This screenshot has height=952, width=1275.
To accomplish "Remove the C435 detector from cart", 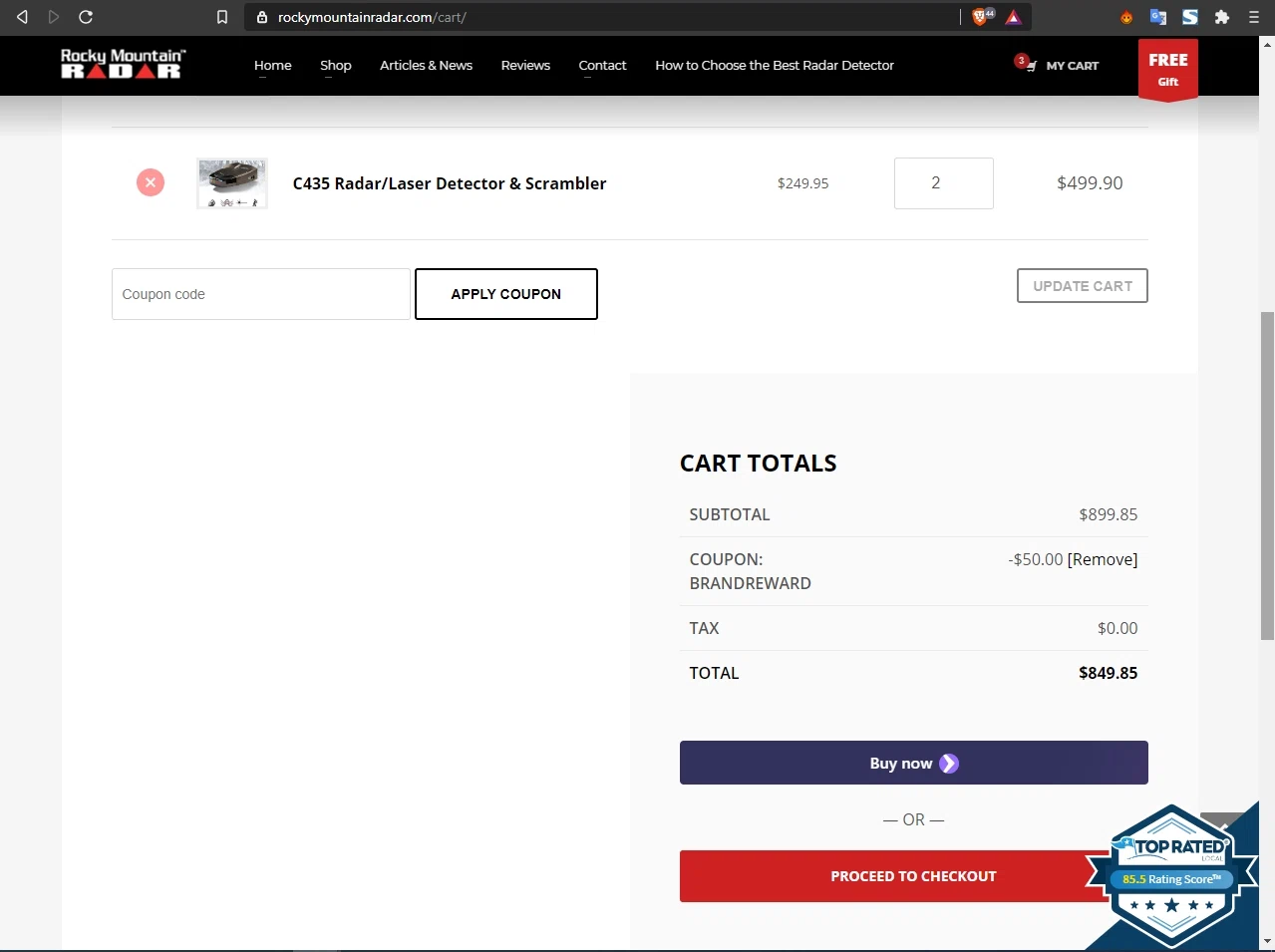I will (151, 182).
